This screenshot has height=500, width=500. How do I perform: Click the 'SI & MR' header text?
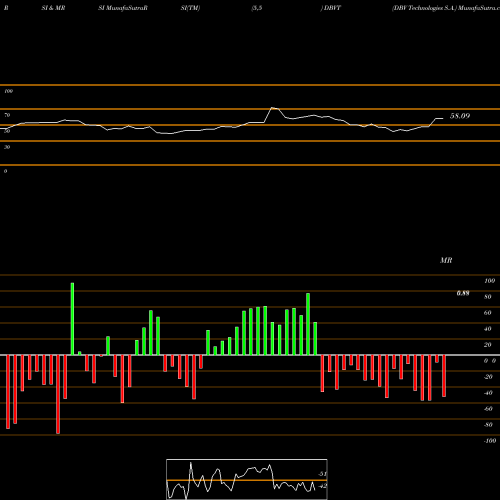(53, 8)
